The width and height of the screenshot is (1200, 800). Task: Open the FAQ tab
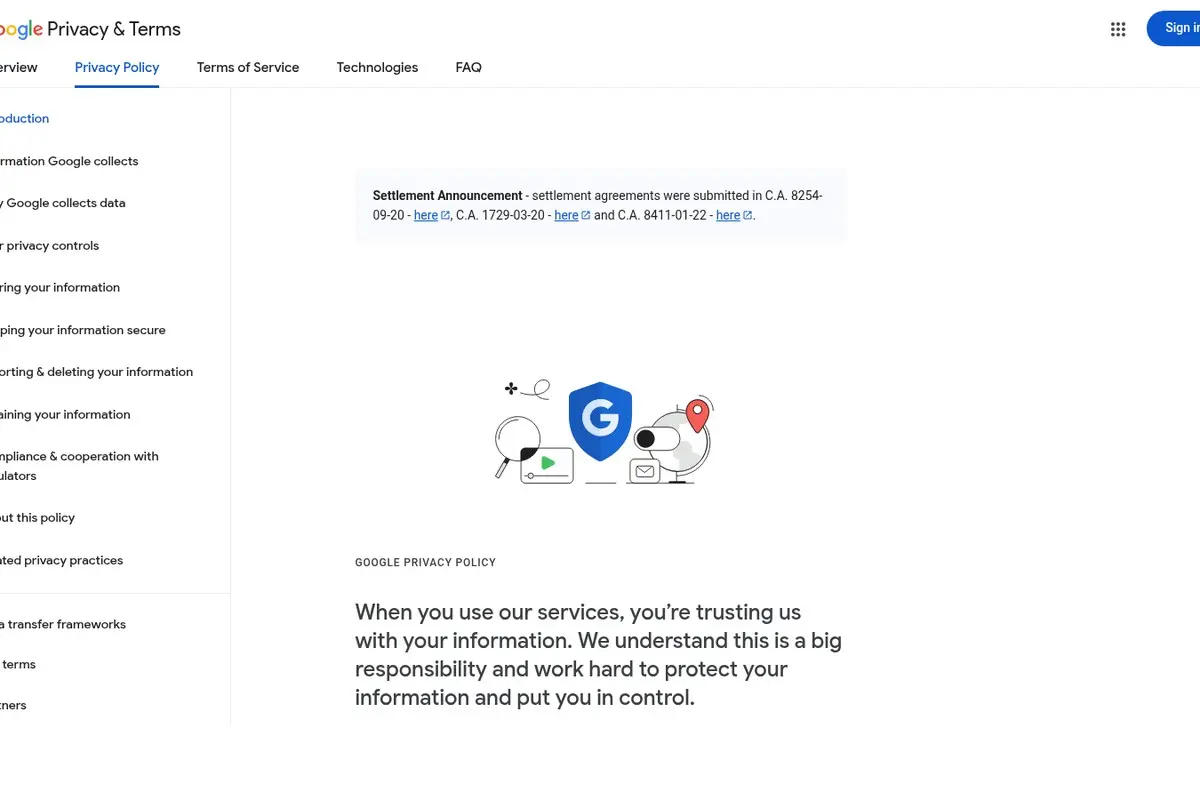(468, 67)
